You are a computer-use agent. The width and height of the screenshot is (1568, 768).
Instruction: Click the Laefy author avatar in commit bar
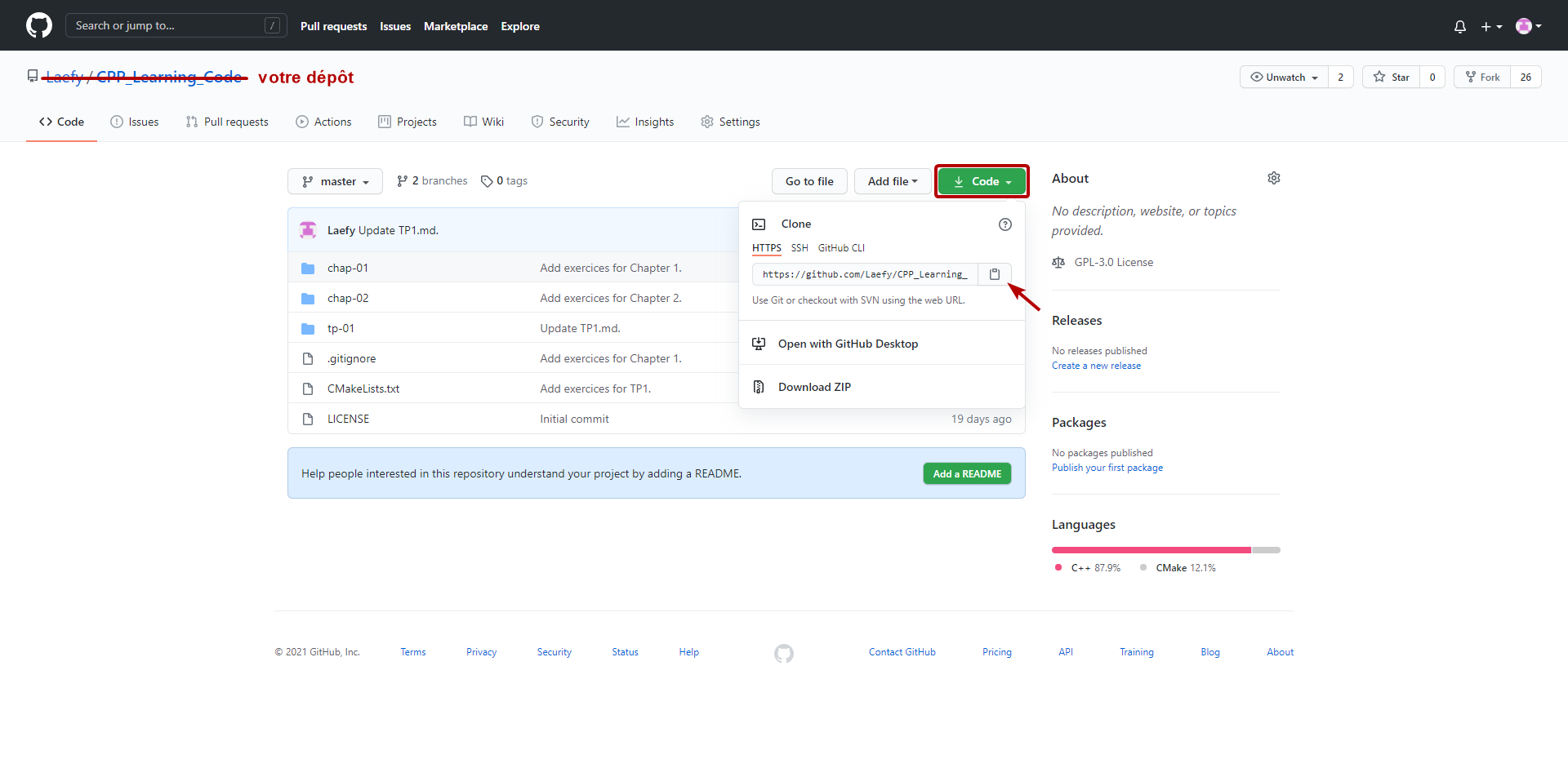coord(308,230)
